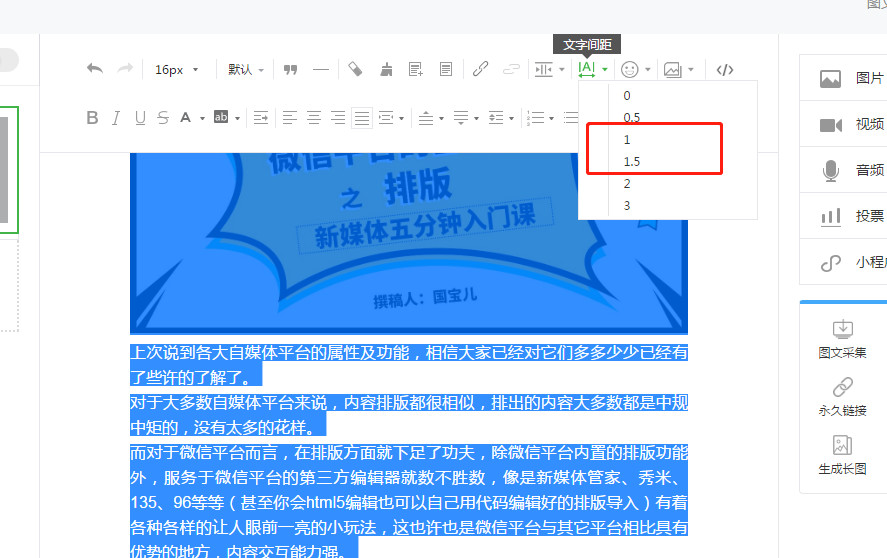Insert a hyperlink using the link icon
Viewport: 887px width, 558px height.
tap(480, 69)
